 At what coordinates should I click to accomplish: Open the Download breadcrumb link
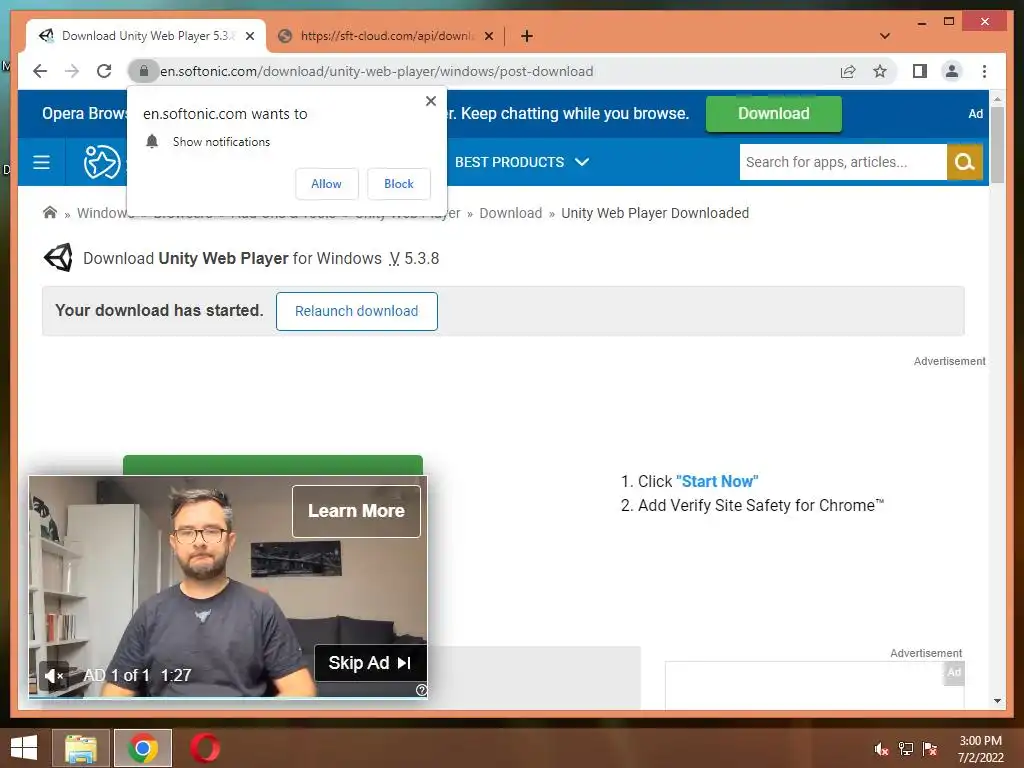(x=511, y=213)
